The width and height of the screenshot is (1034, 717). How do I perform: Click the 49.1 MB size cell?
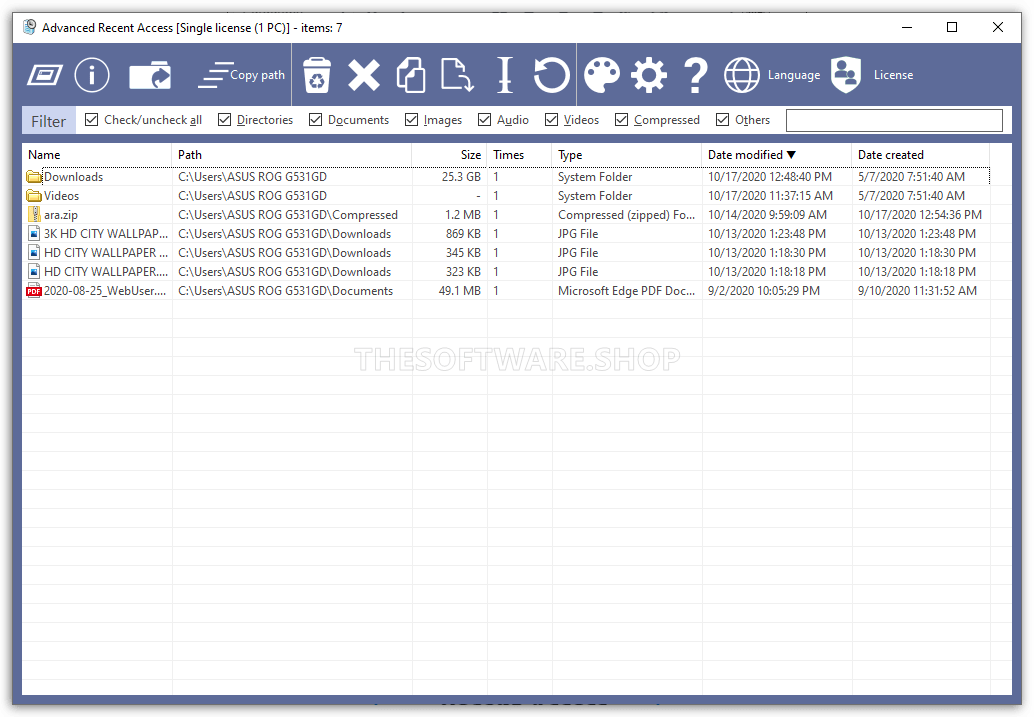460,291
